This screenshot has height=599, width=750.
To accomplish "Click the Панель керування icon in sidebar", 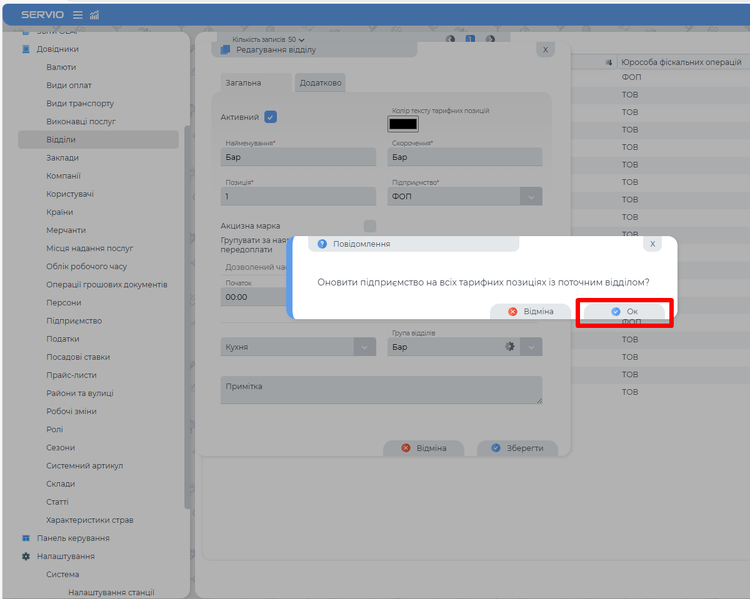I will click(x=27, y=538).
